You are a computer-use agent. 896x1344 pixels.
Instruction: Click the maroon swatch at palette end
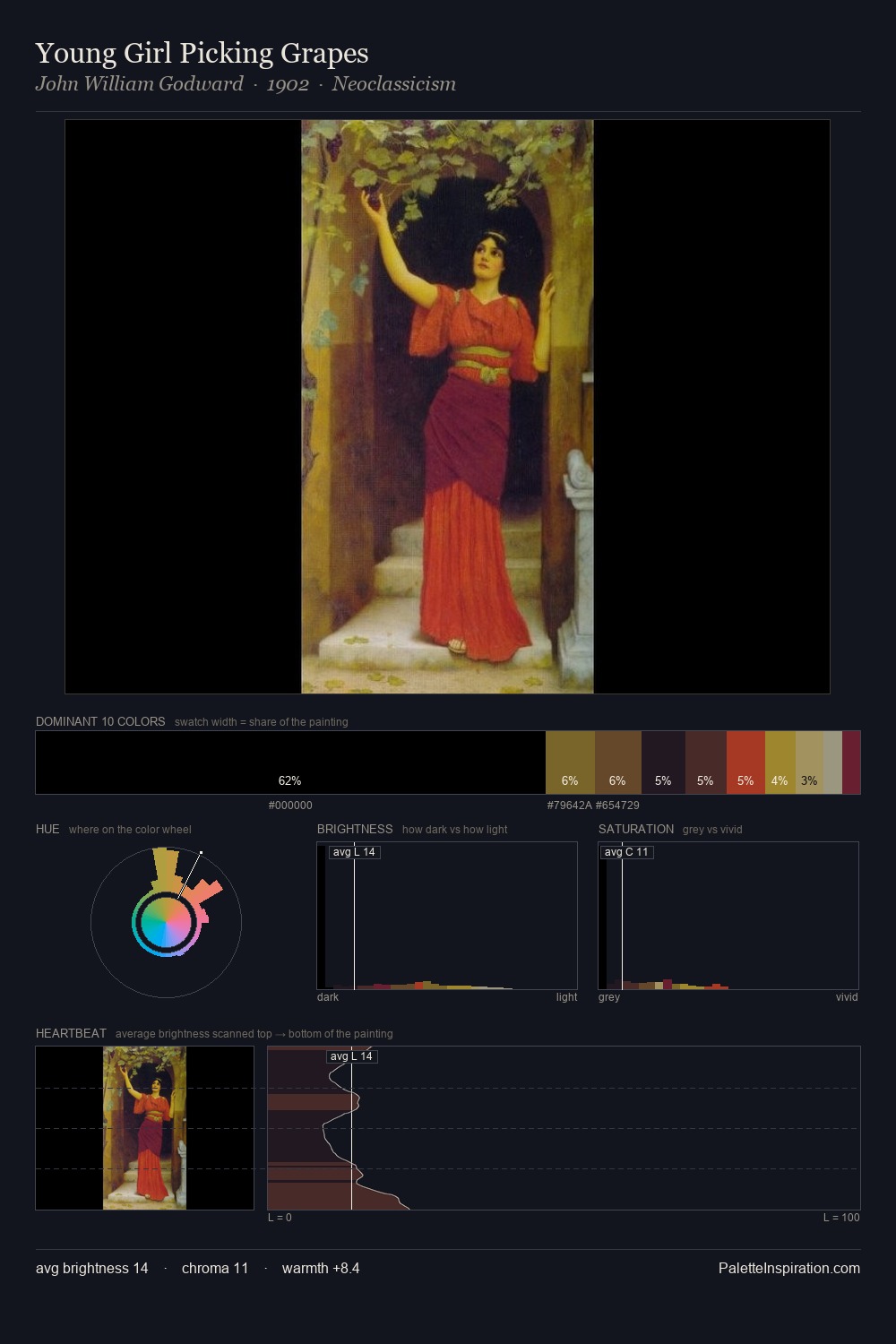click(851, 762)
